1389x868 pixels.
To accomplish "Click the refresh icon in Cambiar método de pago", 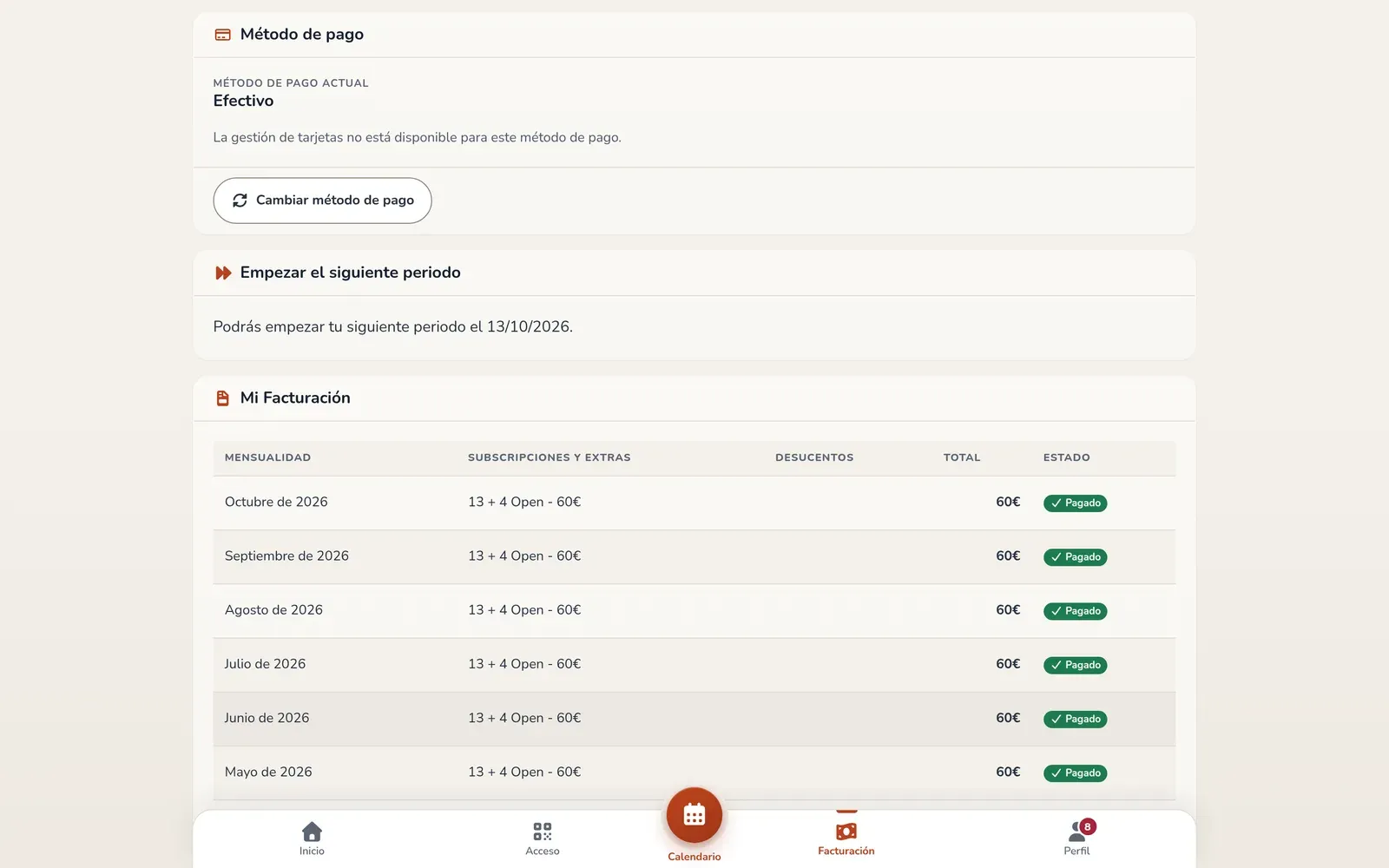I will pos(240,201).
